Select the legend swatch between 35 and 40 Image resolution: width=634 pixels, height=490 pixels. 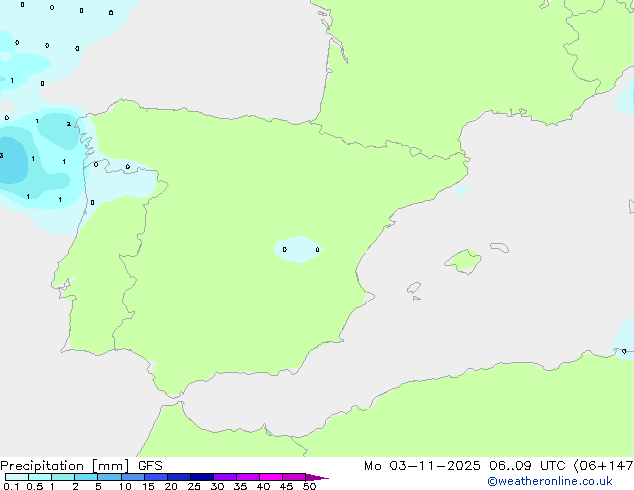click(248, 477)
